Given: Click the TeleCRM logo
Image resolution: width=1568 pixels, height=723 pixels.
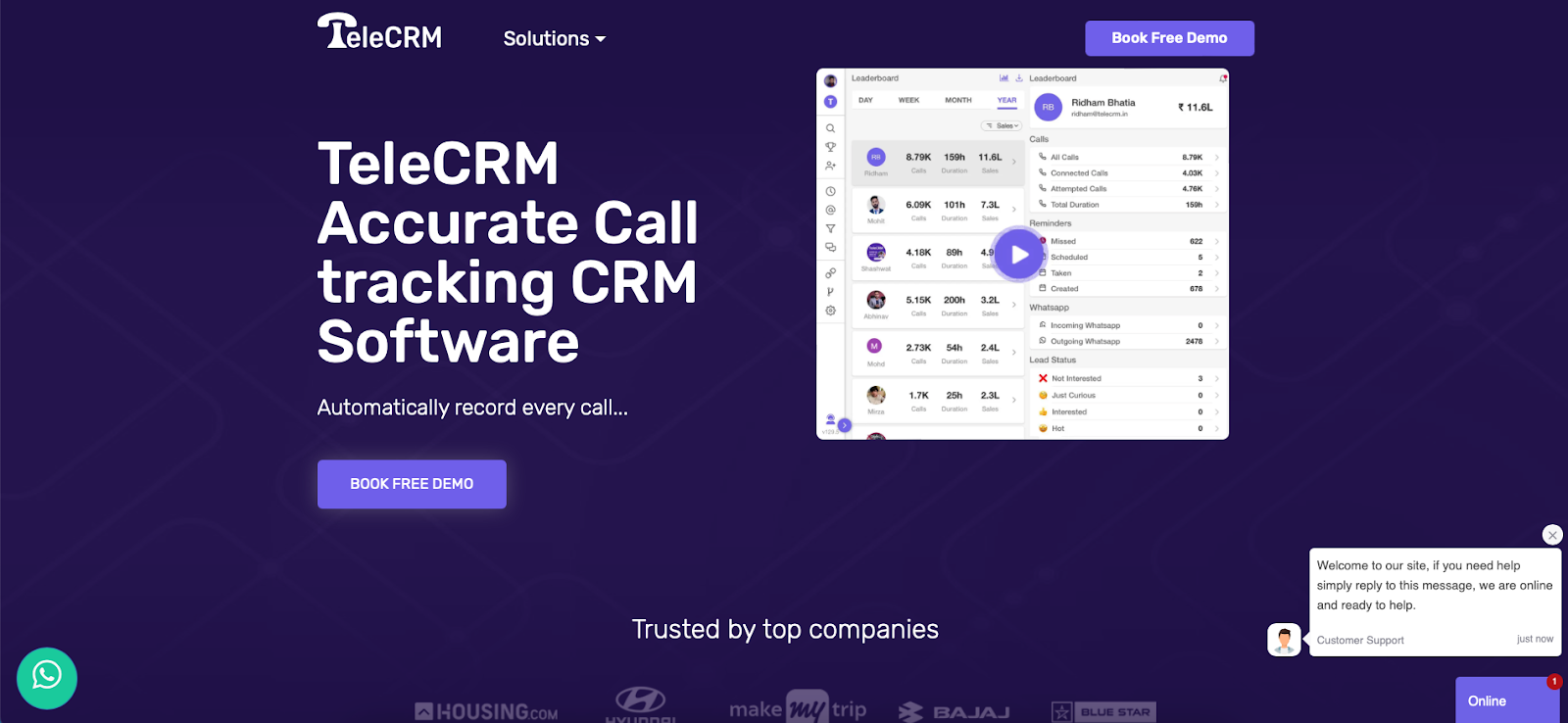Looking at the screenshot, I should (x=379, y=31).
